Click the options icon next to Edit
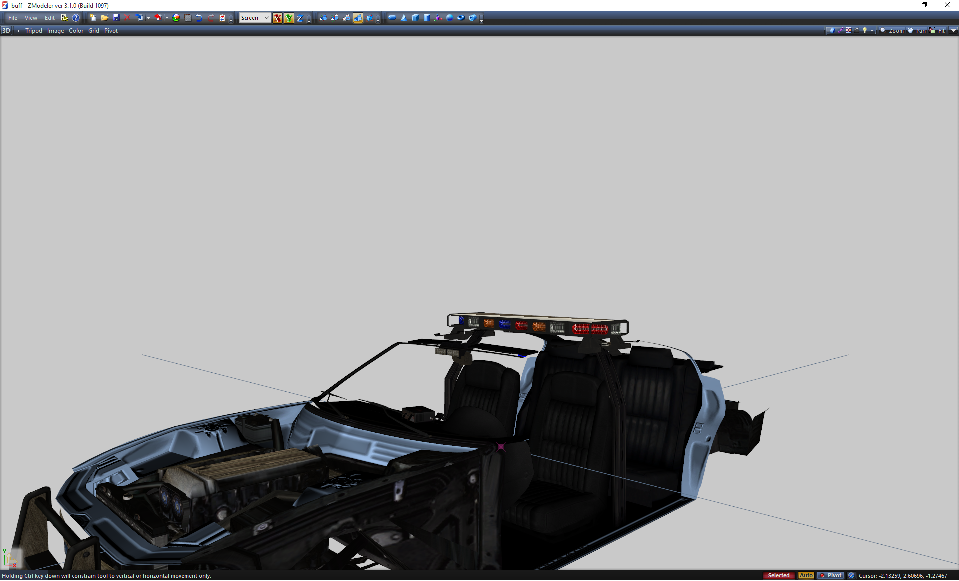 (64, 18)
